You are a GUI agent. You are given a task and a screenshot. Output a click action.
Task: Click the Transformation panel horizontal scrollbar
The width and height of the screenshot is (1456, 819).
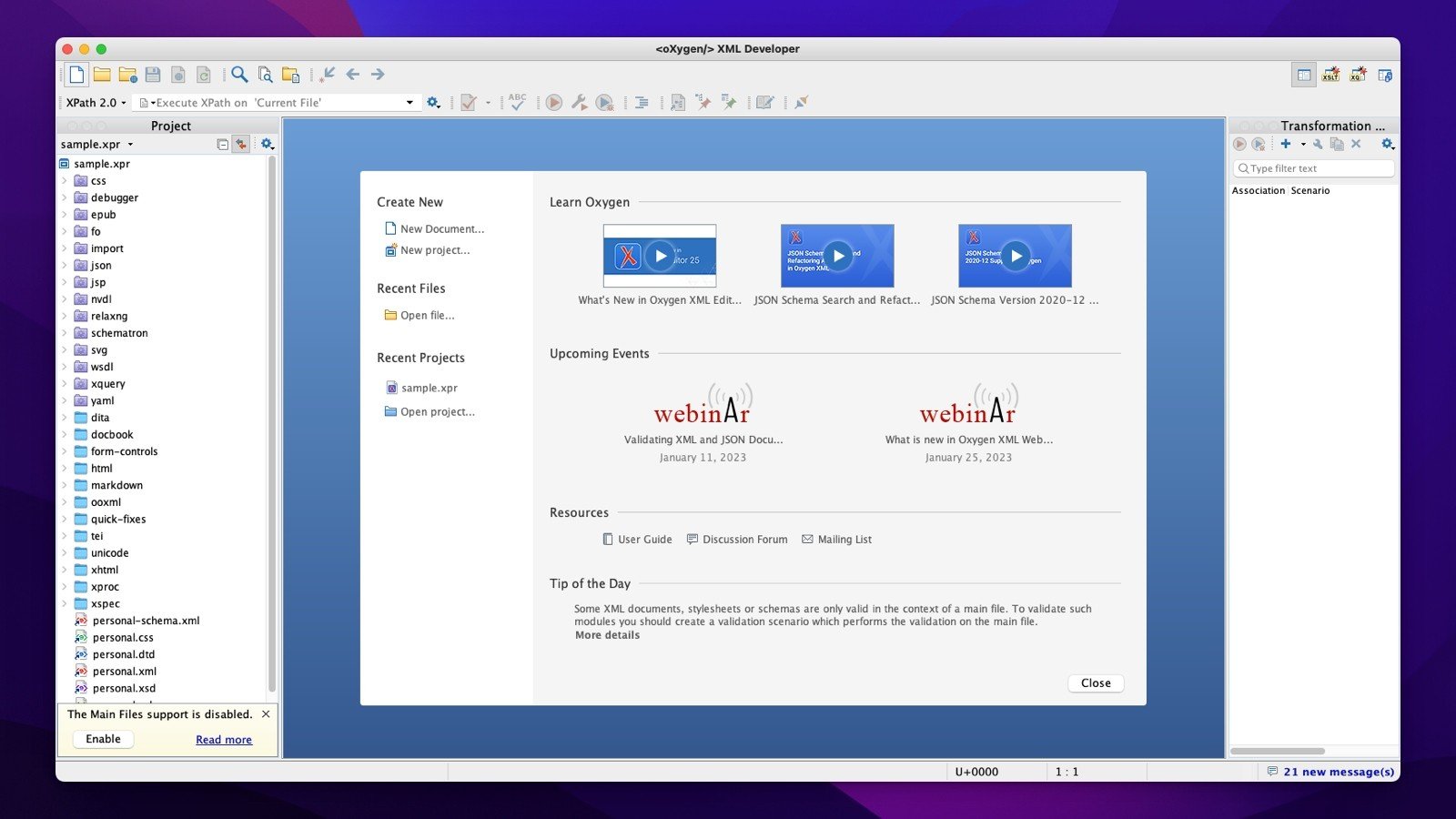pyautogui.click(x=1278, y=751)
